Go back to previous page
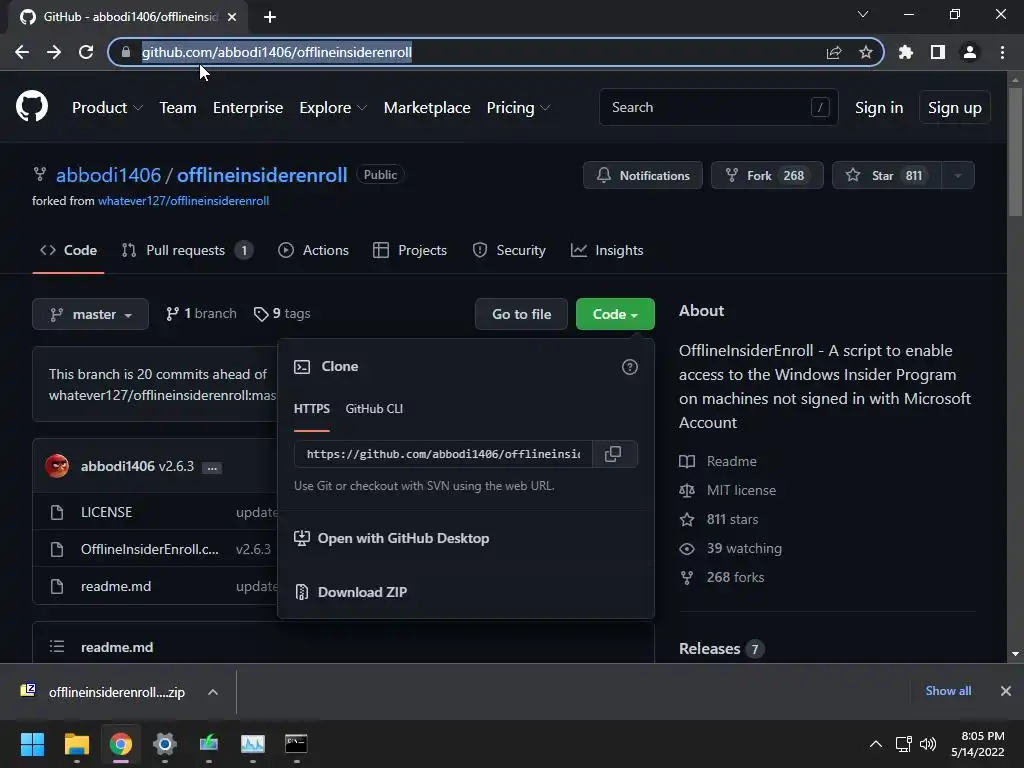 [22, 52]
